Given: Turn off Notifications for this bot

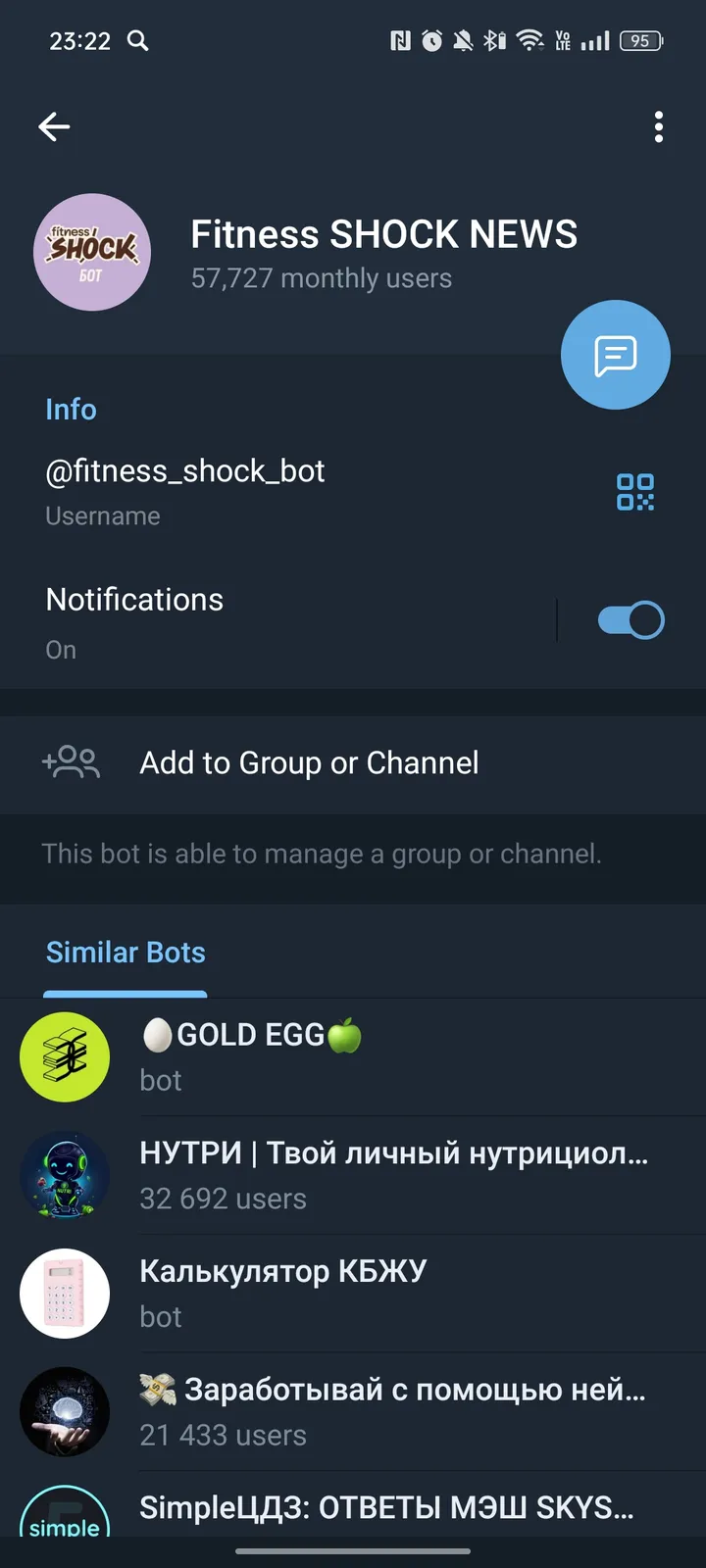Looking at the screenshot, I should (630, 619).
